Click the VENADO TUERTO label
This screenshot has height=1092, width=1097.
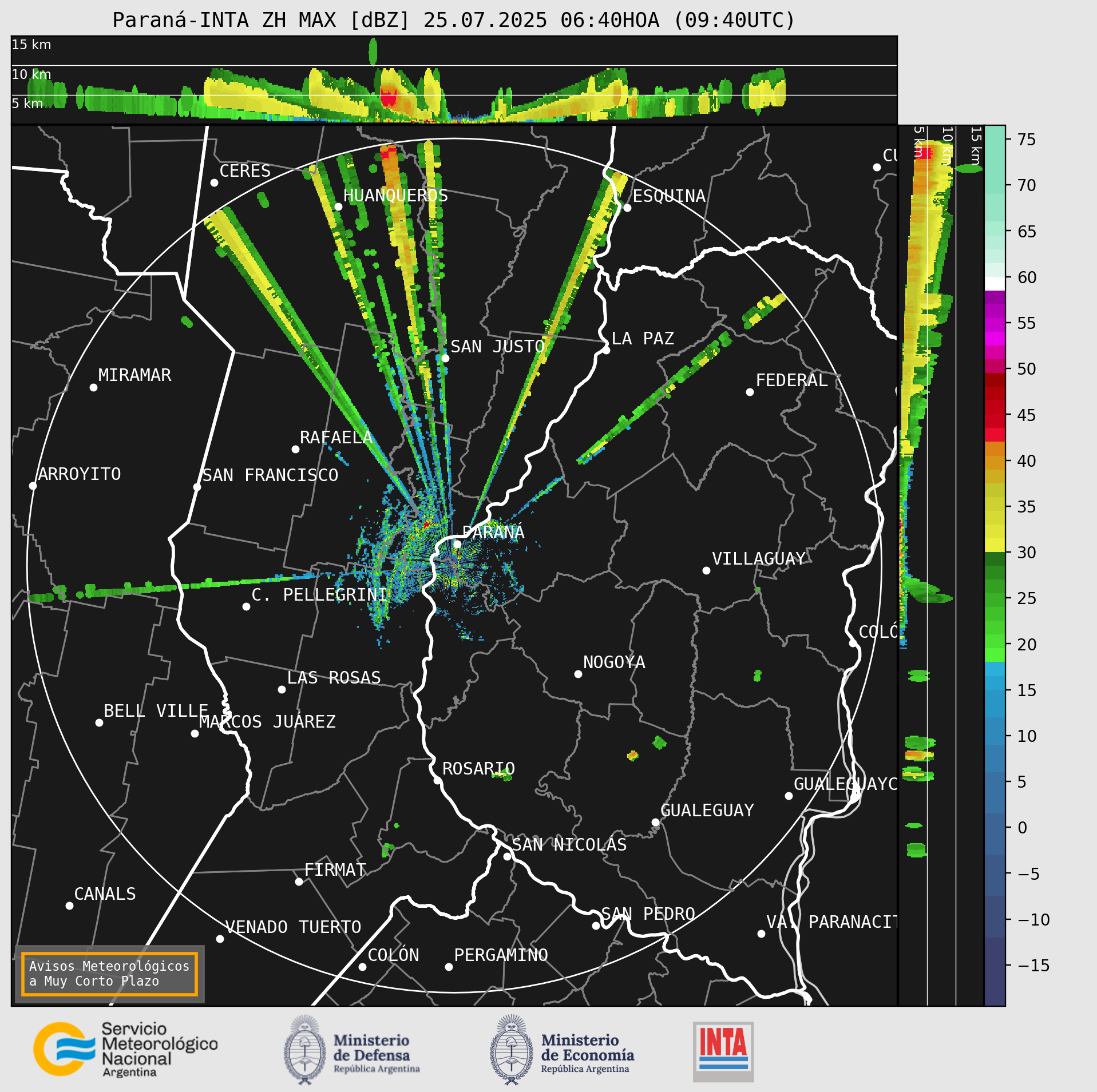[293, 927]
